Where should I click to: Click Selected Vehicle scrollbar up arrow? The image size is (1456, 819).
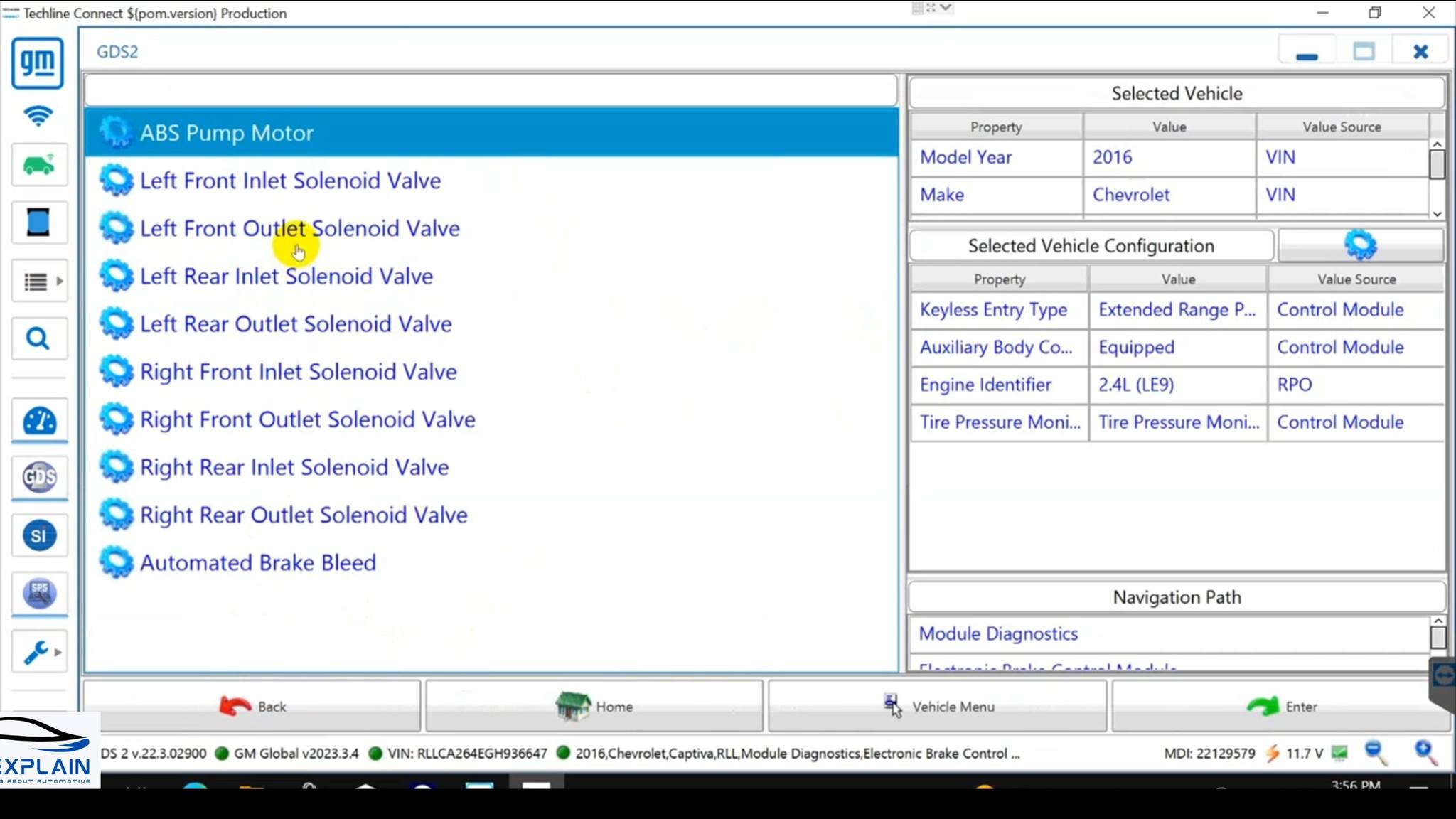[1437, 144]
